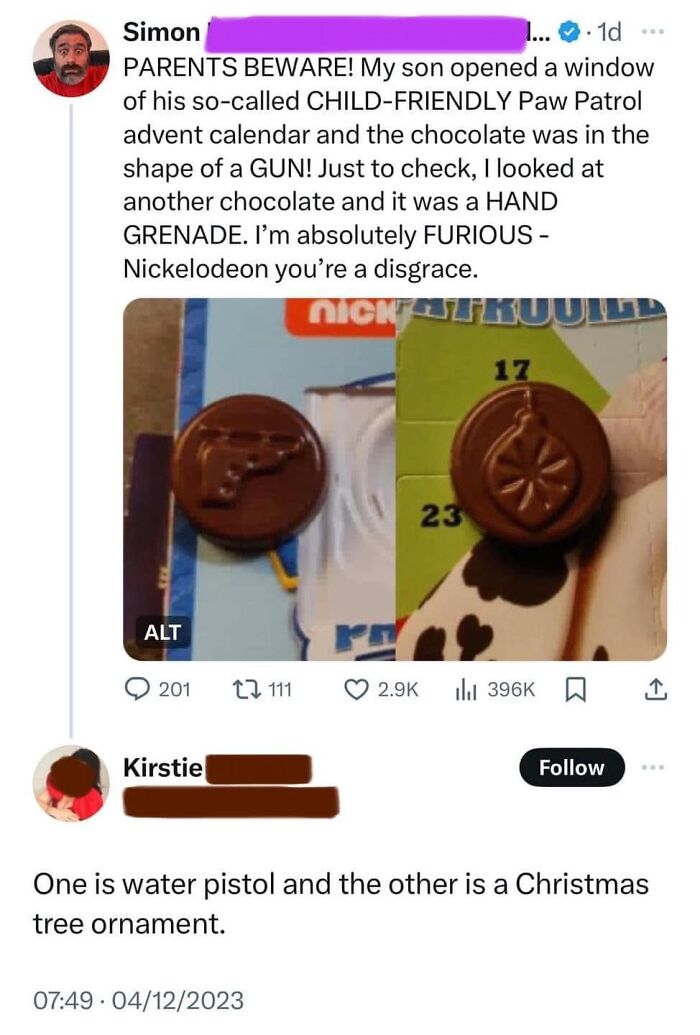Share the tweet via the share icon
Screen dimensions: 700x1035
click(x=656, y=686)
